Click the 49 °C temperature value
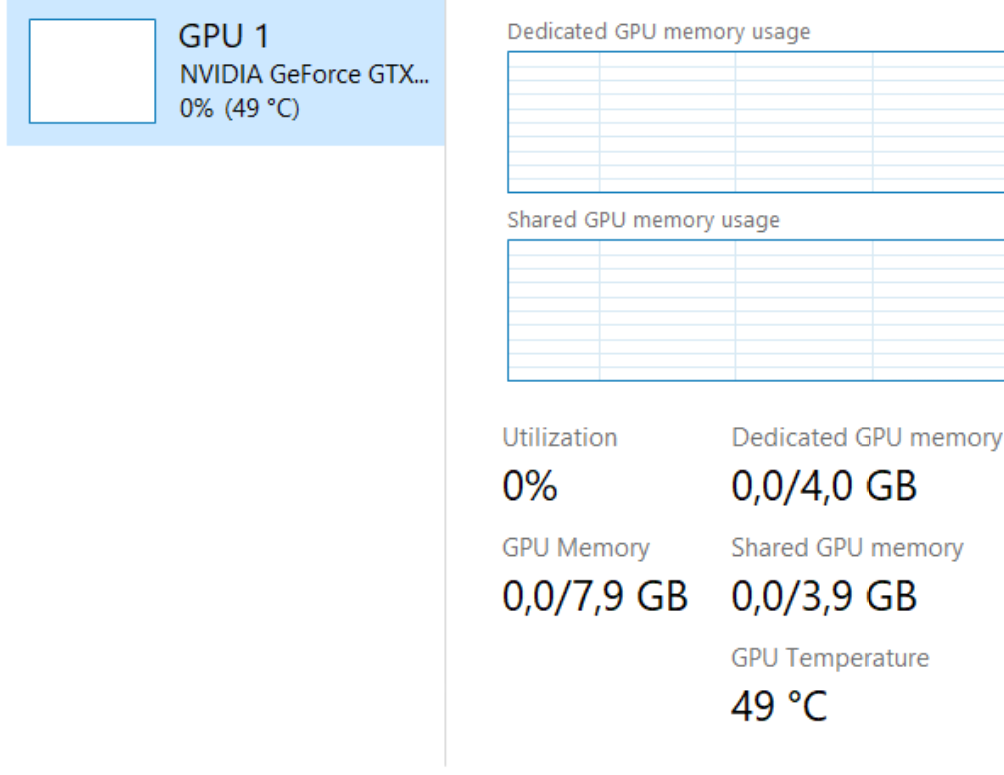The width and height of the screenshot is (1004, 775). pos(779,707)
